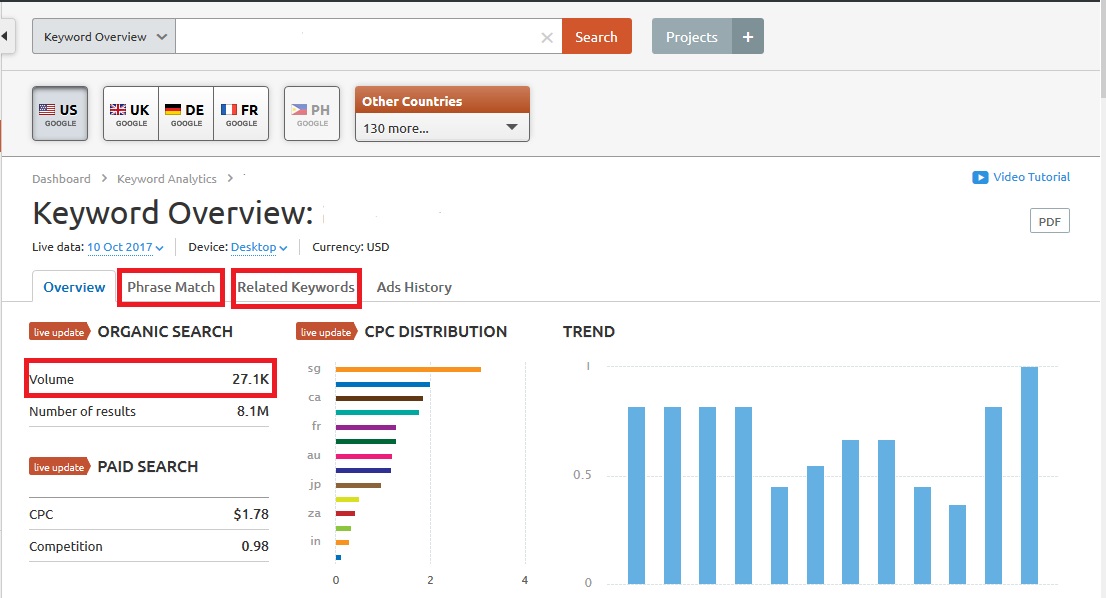Click the plus icon beside Projects
Viewport: 1106px width, 598px height.
click(748, 37)
